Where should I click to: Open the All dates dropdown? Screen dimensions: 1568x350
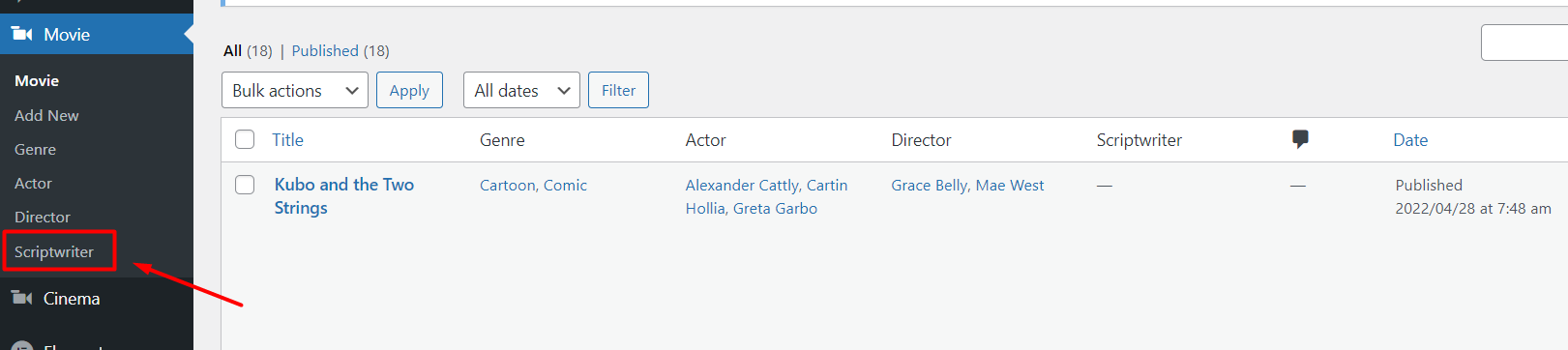coord(521,90)
